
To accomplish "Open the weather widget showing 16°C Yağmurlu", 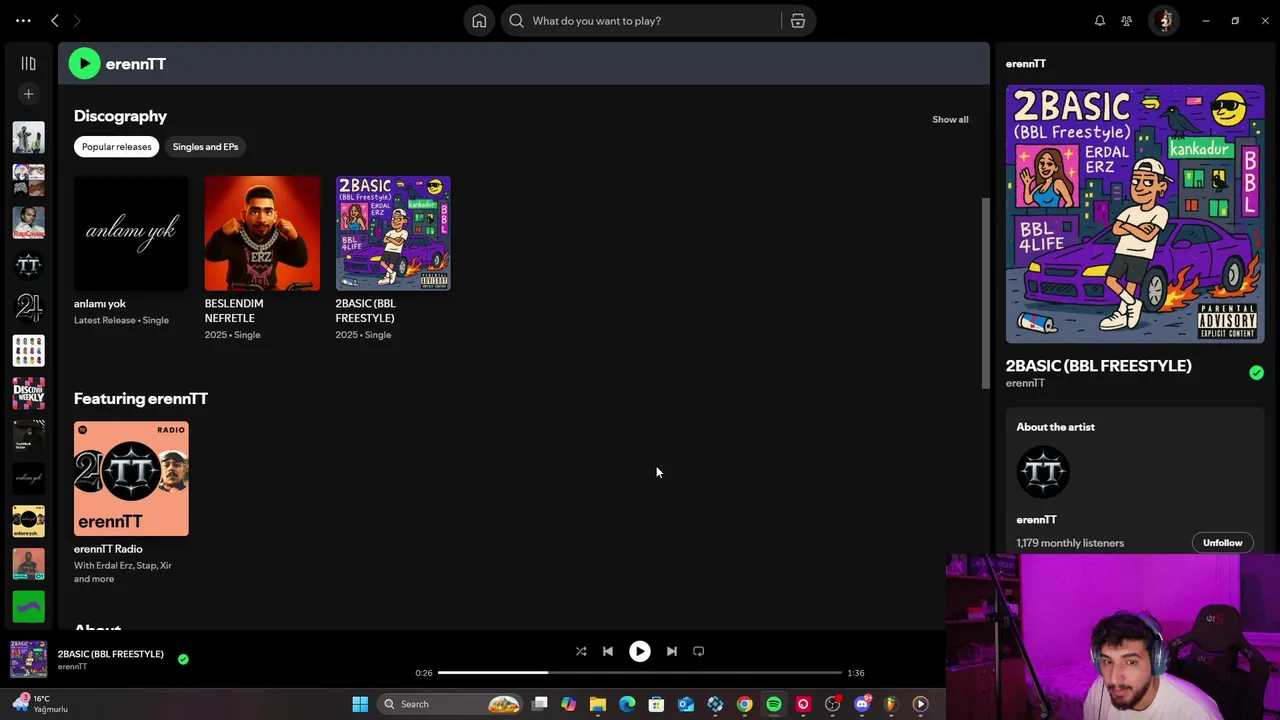I will pos(40,704).
